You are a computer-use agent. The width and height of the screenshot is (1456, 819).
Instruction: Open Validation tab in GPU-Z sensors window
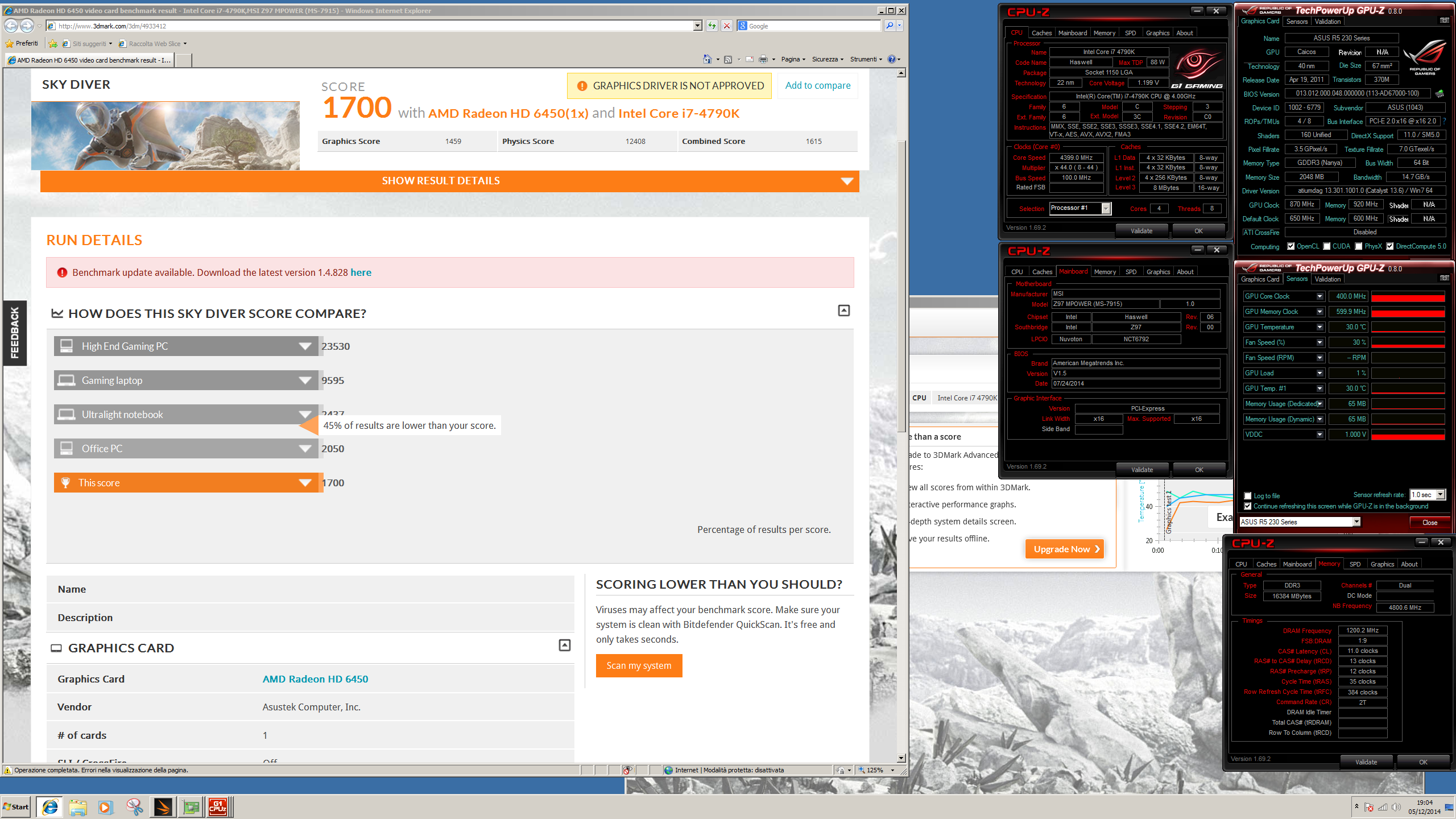pos(1327,279)
